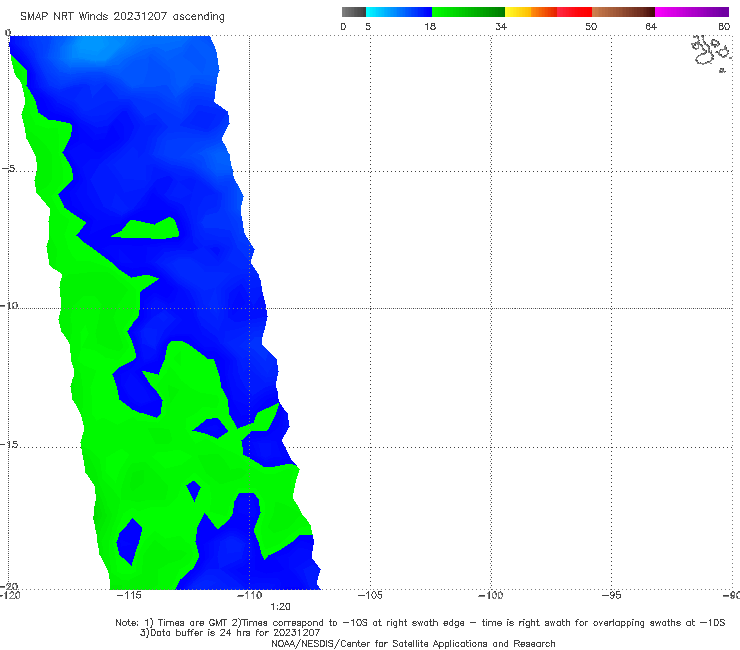Click the swath time label '1:20'

(280, 607)
